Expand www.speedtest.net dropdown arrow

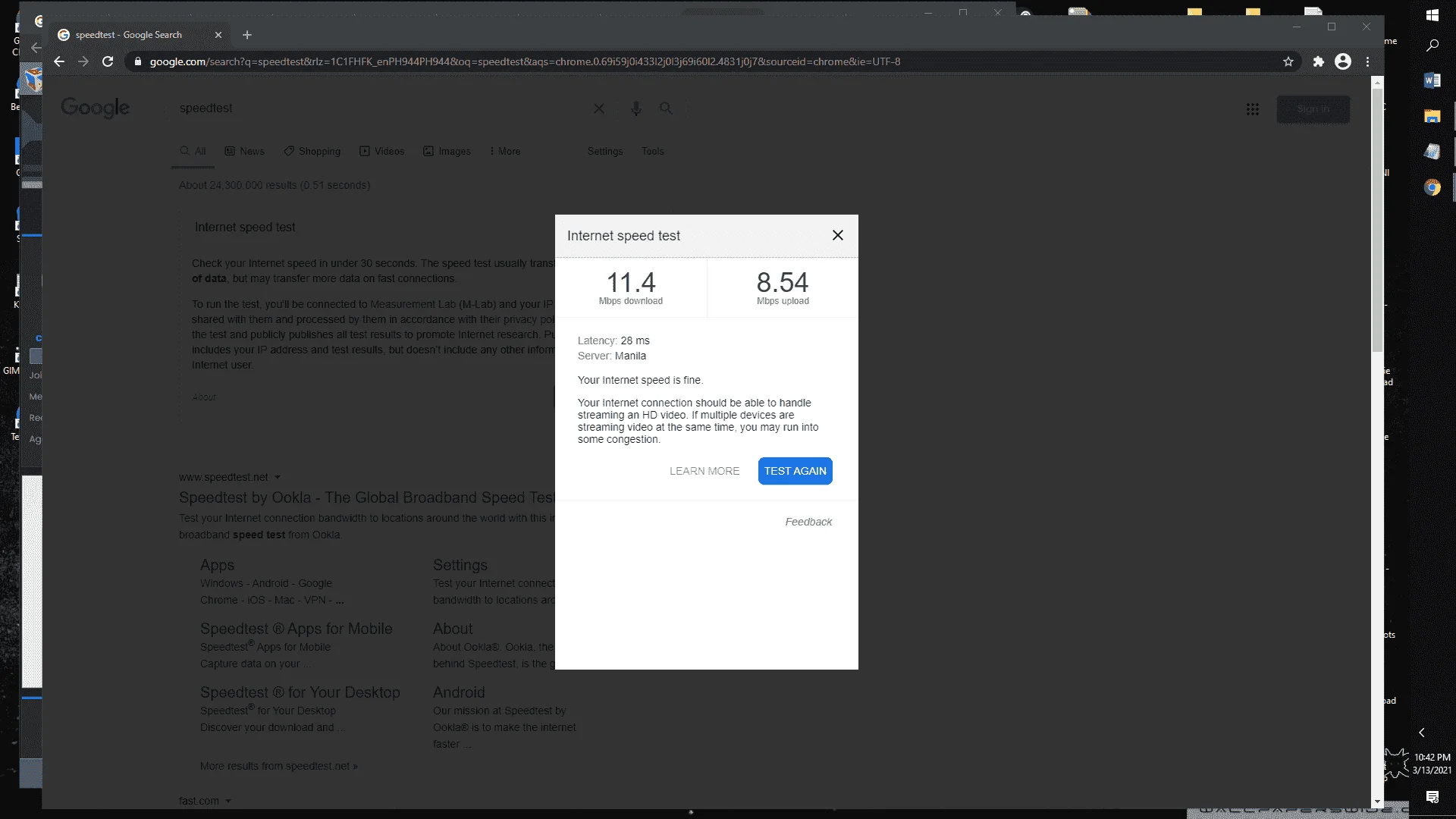[278, 477]
